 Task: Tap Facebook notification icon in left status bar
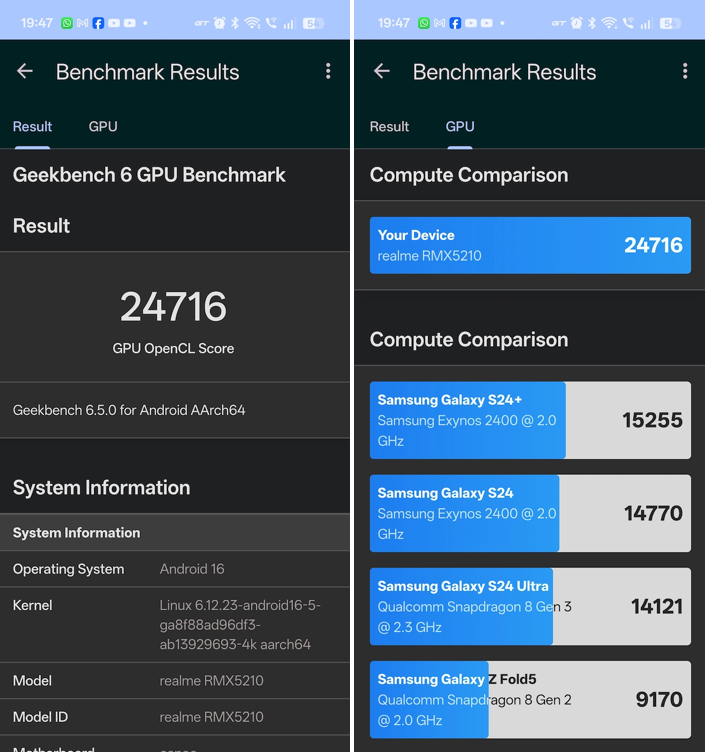98,23
